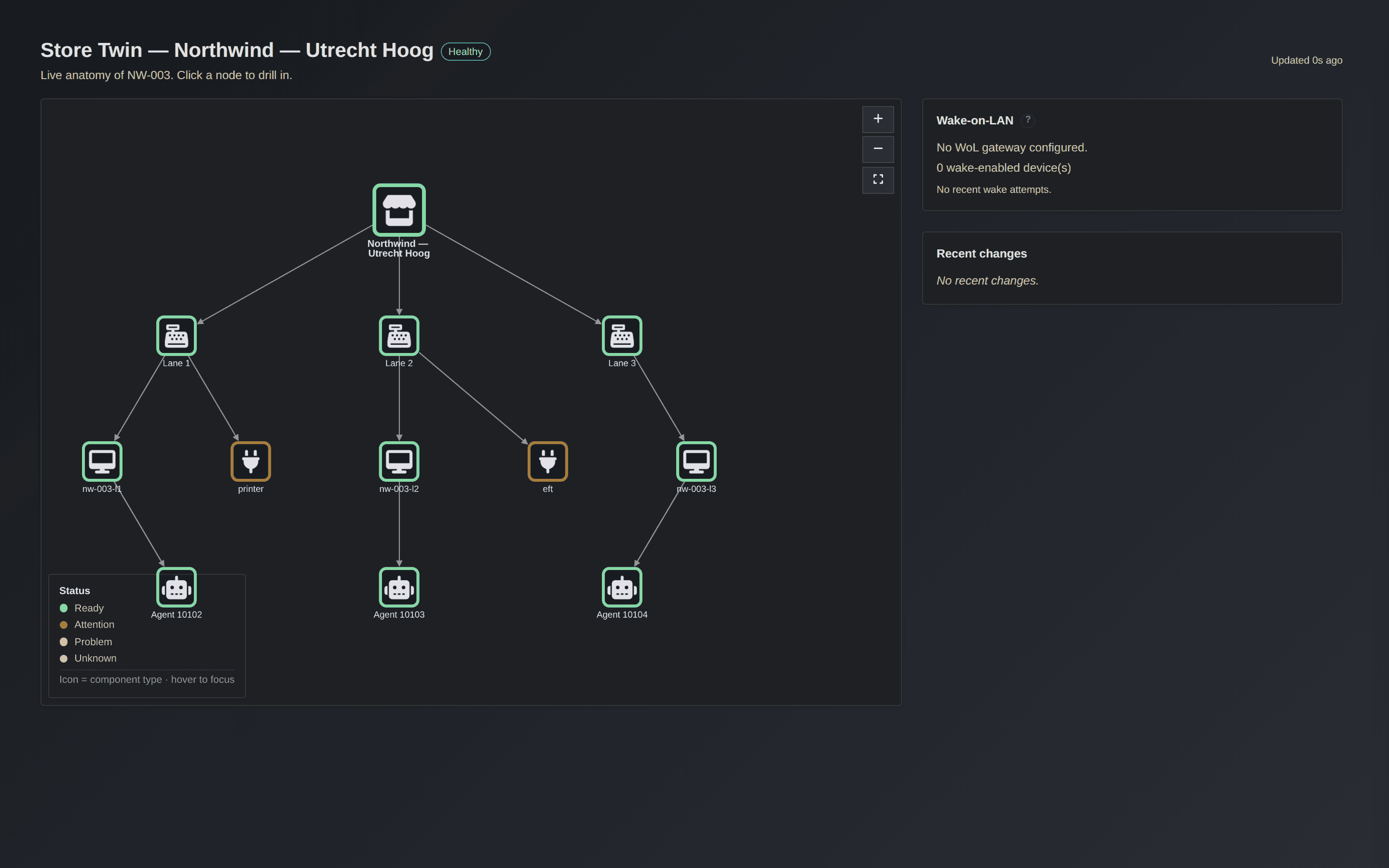Click the 'Agent 10104' label
The height and width of the screenshot is (868, 1389).
pos(622,614)
